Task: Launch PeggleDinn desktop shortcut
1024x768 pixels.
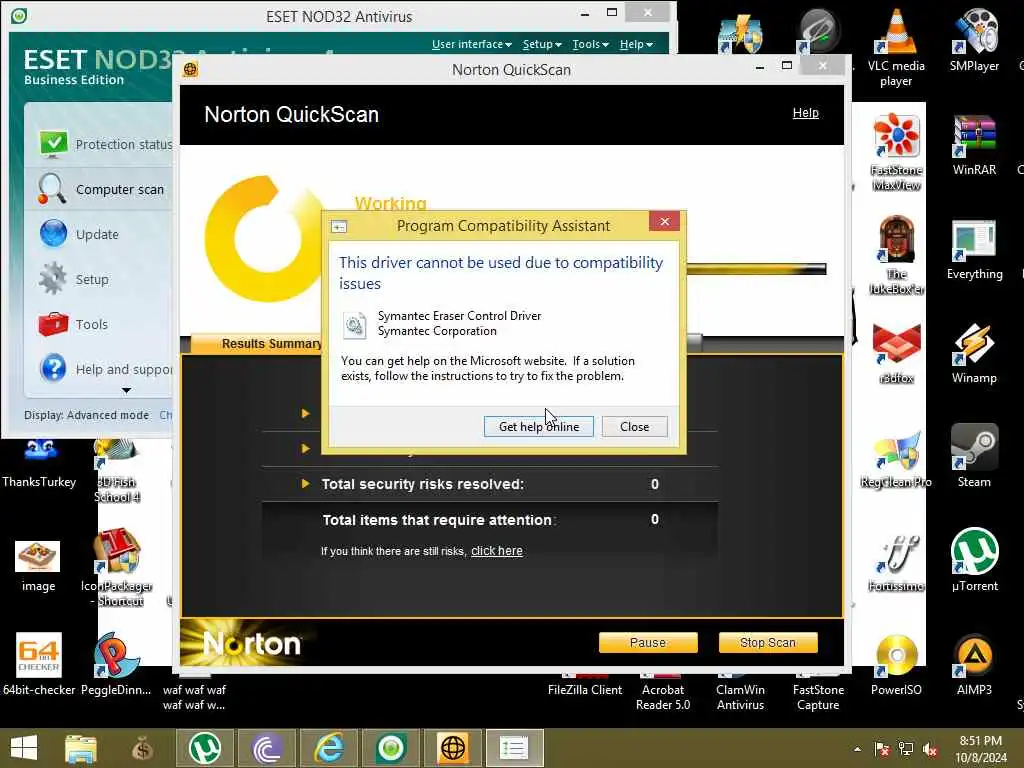Action: point(116,664)
